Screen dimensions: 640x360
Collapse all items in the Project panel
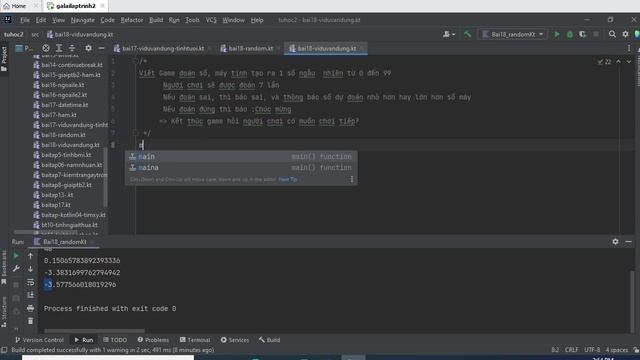pyautogui.click(x=72, y=48)
